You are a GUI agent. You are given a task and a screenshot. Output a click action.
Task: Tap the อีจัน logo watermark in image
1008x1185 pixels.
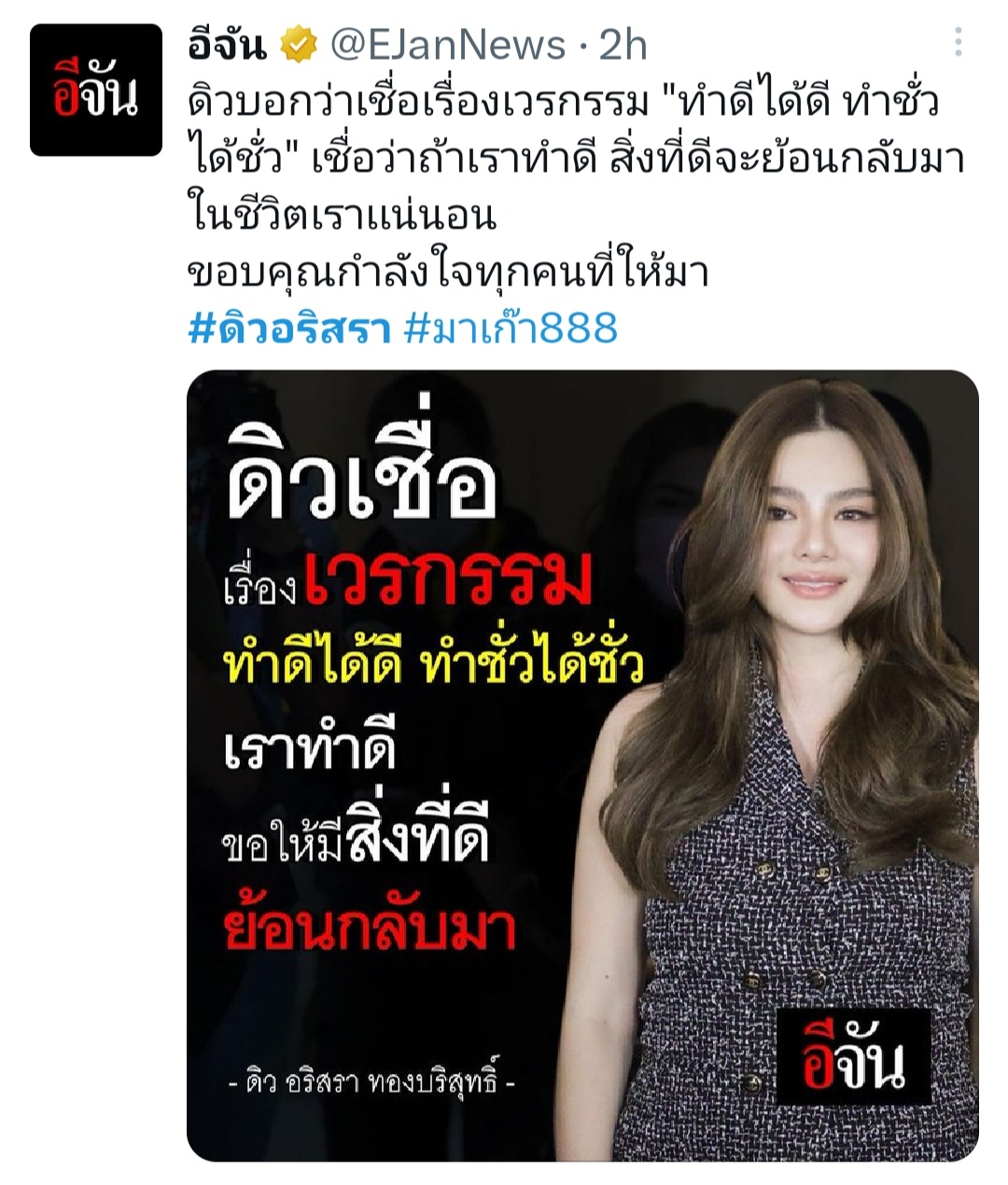(854, 1056)
